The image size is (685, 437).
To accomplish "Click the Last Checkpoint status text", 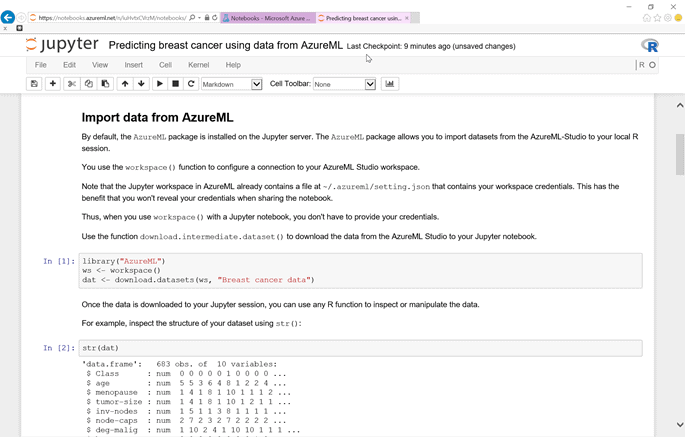I will [x=431, y=46].
